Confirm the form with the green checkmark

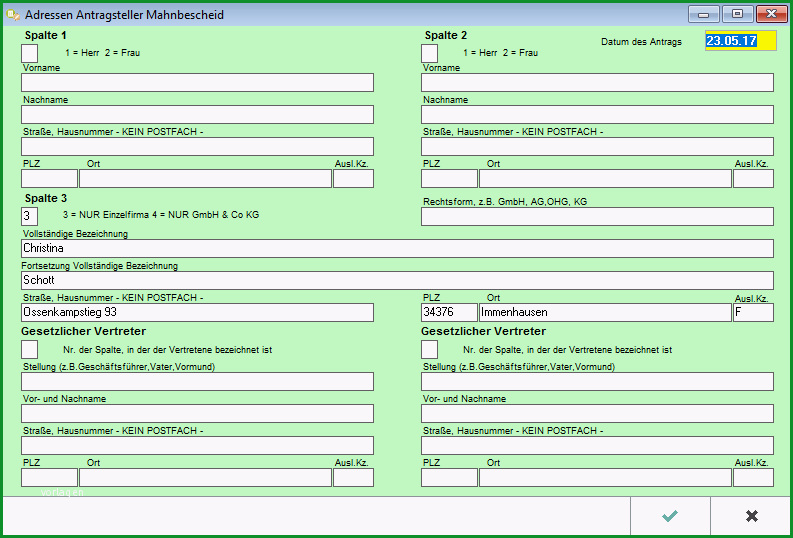pos(670,516)
